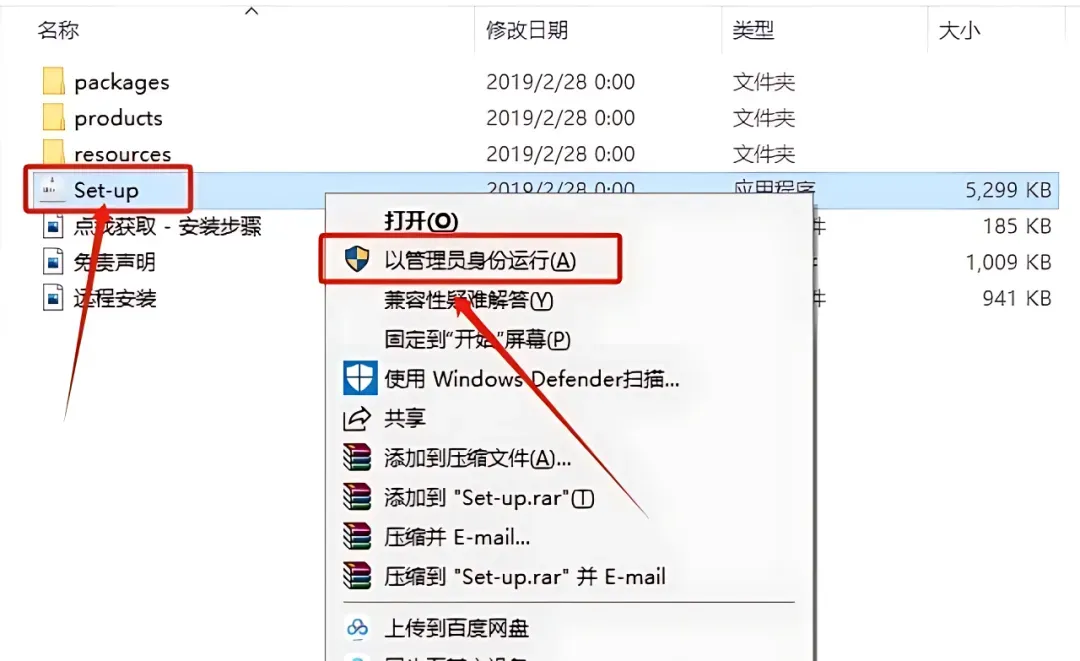Click the sort arrow above 名称 column
This screenshot has width=1080, height=661.
(252, 10)
